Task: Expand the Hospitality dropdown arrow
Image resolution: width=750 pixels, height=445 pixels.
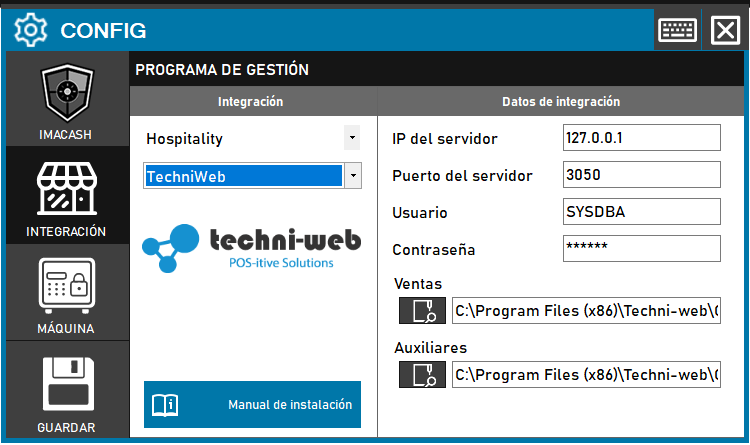Action: click(351, 137)
